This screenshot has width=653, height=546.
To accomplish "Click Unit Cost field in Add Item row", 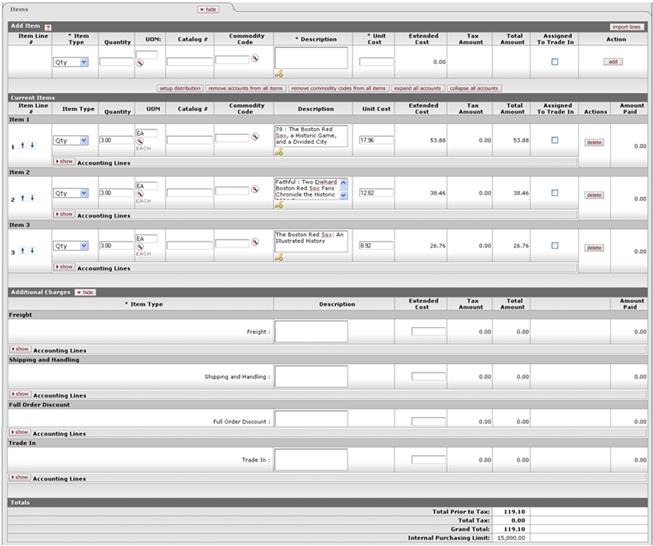I will point(376,62).
